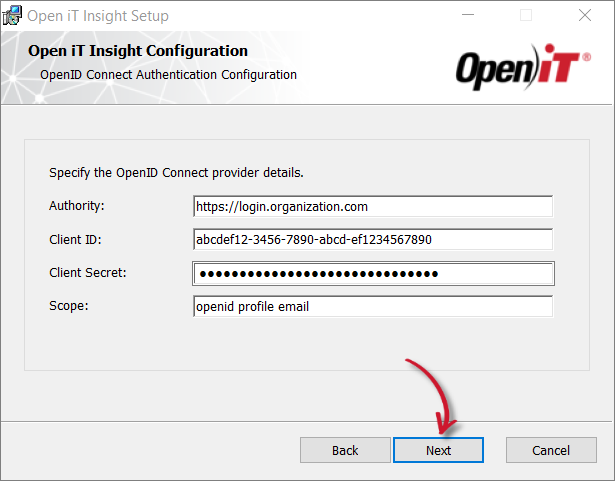This screenshot has height=481, width=615.
Task: Click the installer icon in title bar
Action: [x=12, y=15]
